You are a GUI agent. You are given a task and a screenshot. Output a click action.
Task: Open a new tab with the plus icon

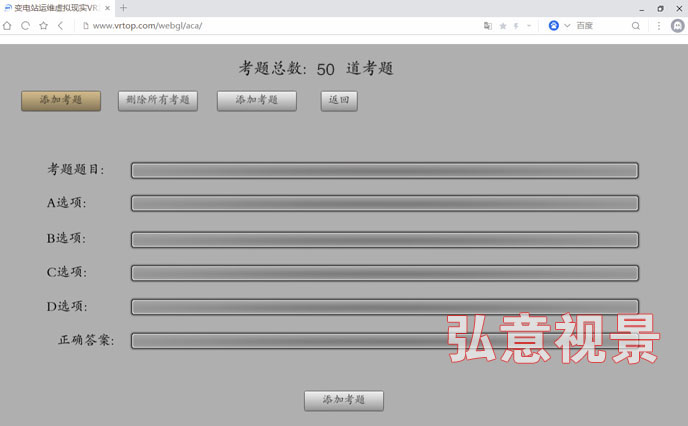point(123,8)
